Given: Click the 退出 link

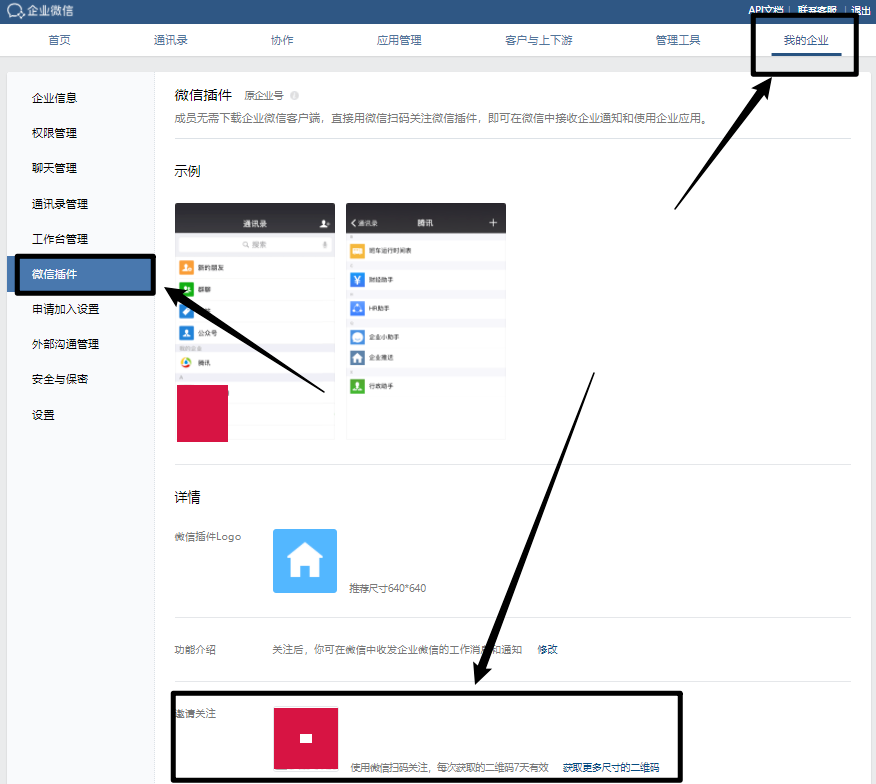Looking at the screenshot, I should (860, 10).
